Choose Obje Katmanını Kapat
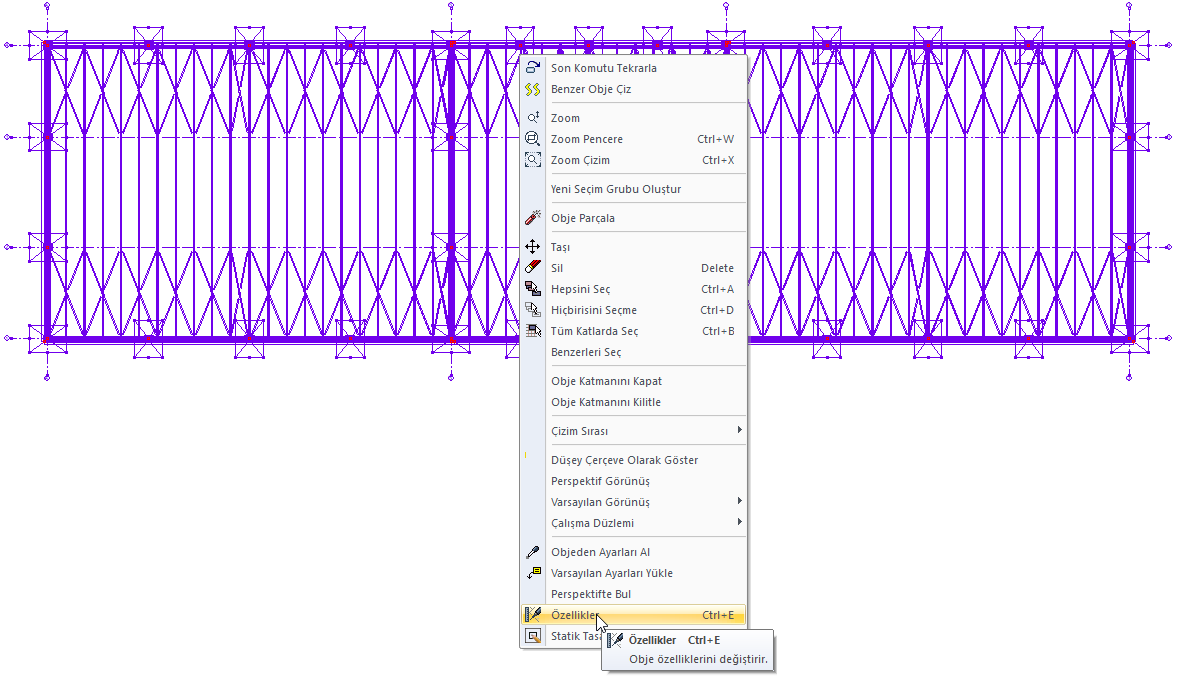Screen dimensions: 1178x677 click(x=633, y=381)
